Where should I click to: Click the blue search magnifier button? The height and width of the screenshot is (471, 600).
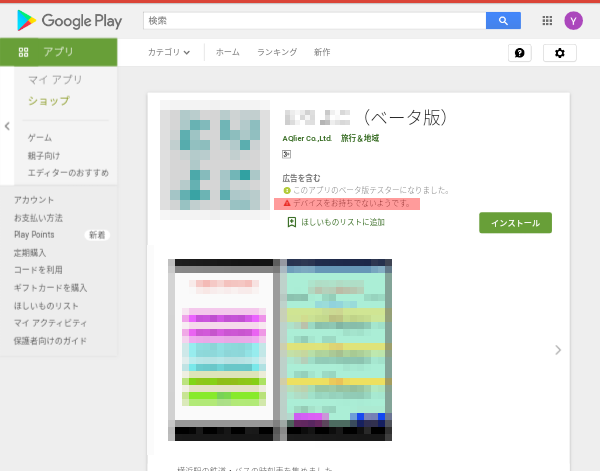pos(503,20)
